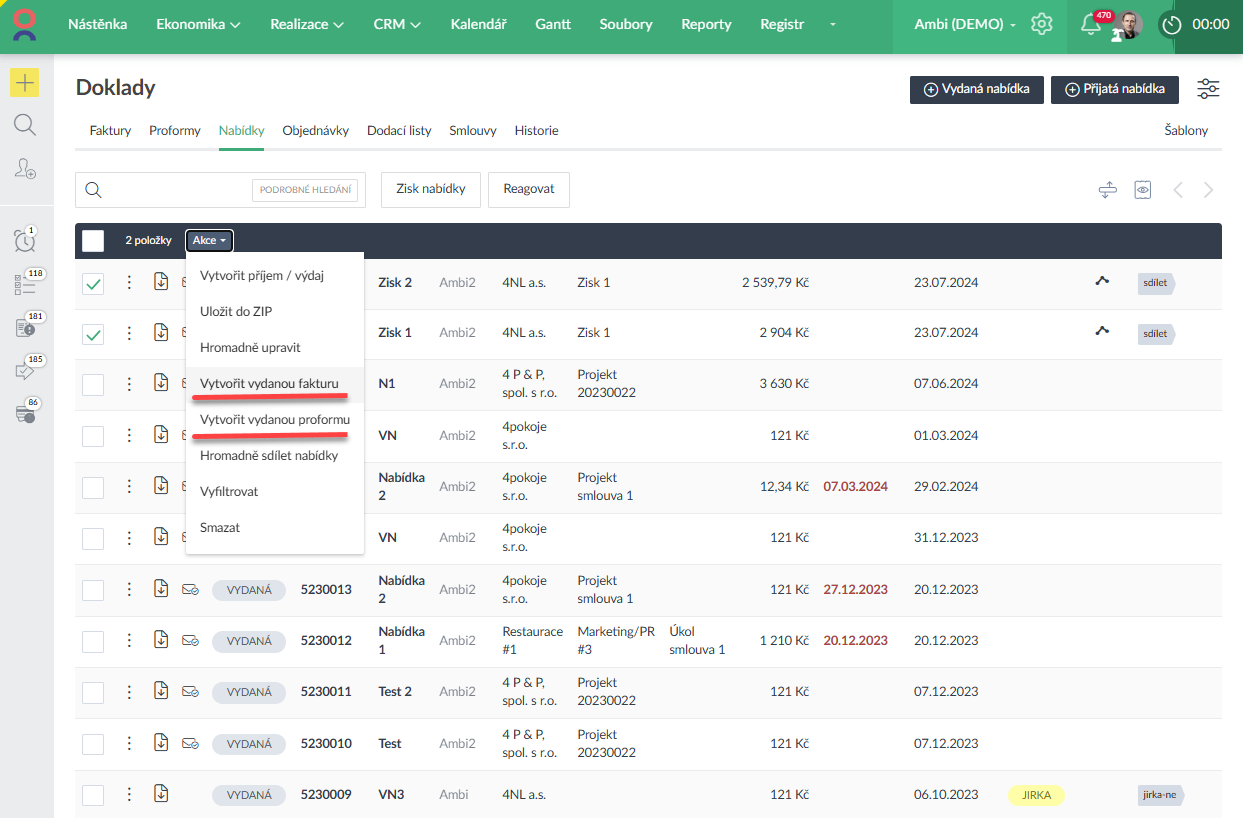
Task: Switch to the Objednávky tab
Action: 315,131
